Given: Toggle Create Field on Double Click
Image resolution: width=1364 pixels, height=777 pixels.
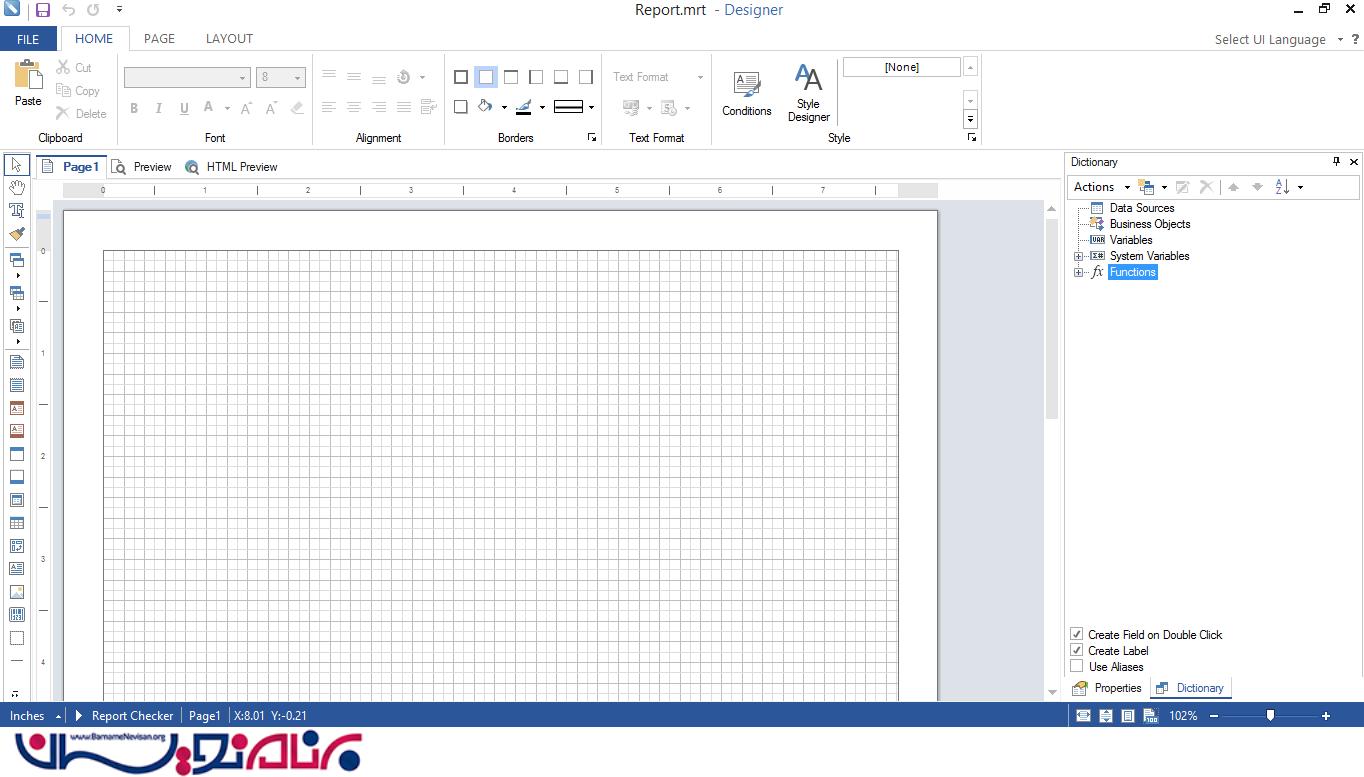Looking at the screenshot, I should pyautogui.click(x=1077, y=634).
